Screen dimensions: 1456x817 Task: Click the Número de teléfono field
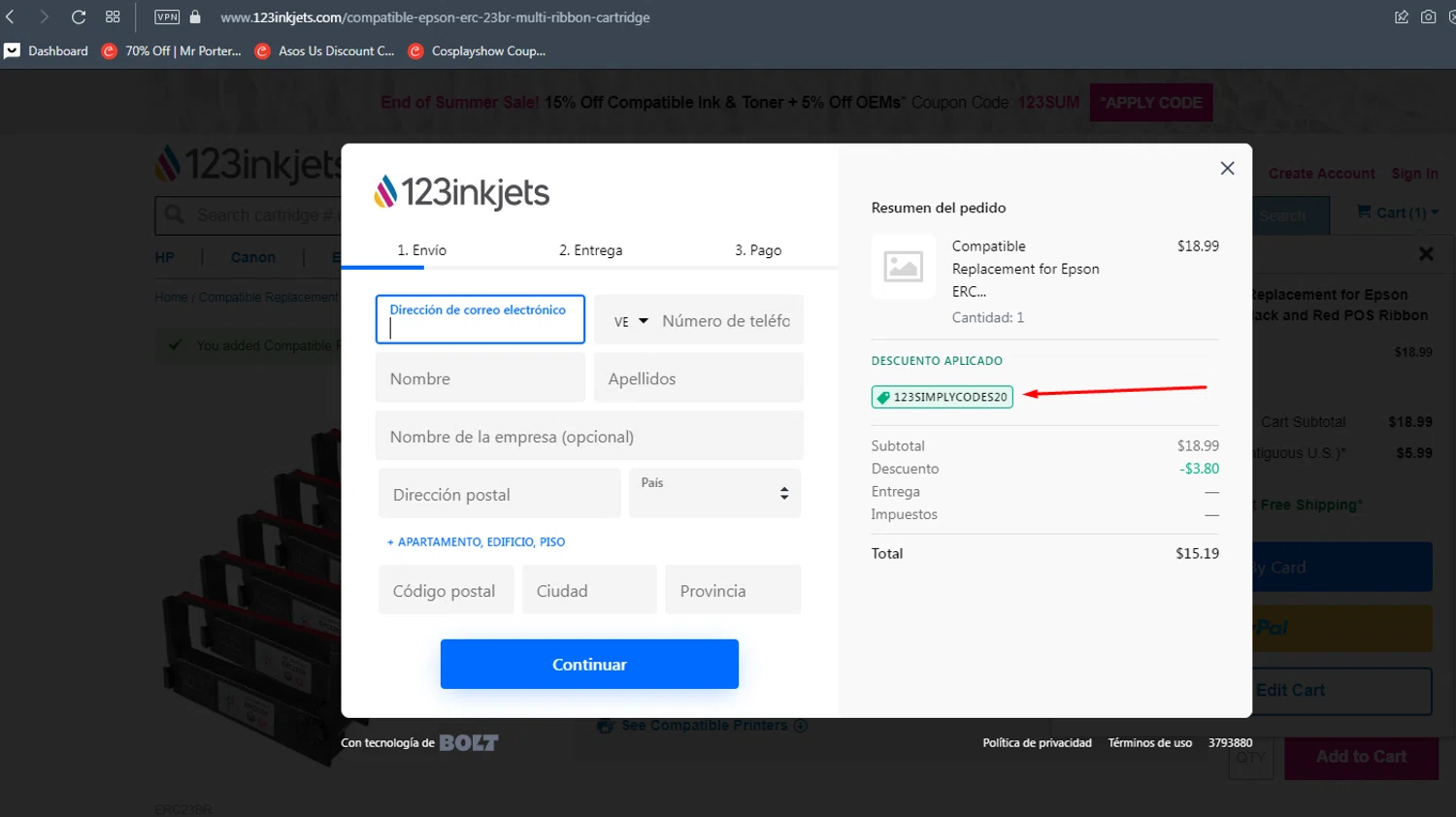728,321
